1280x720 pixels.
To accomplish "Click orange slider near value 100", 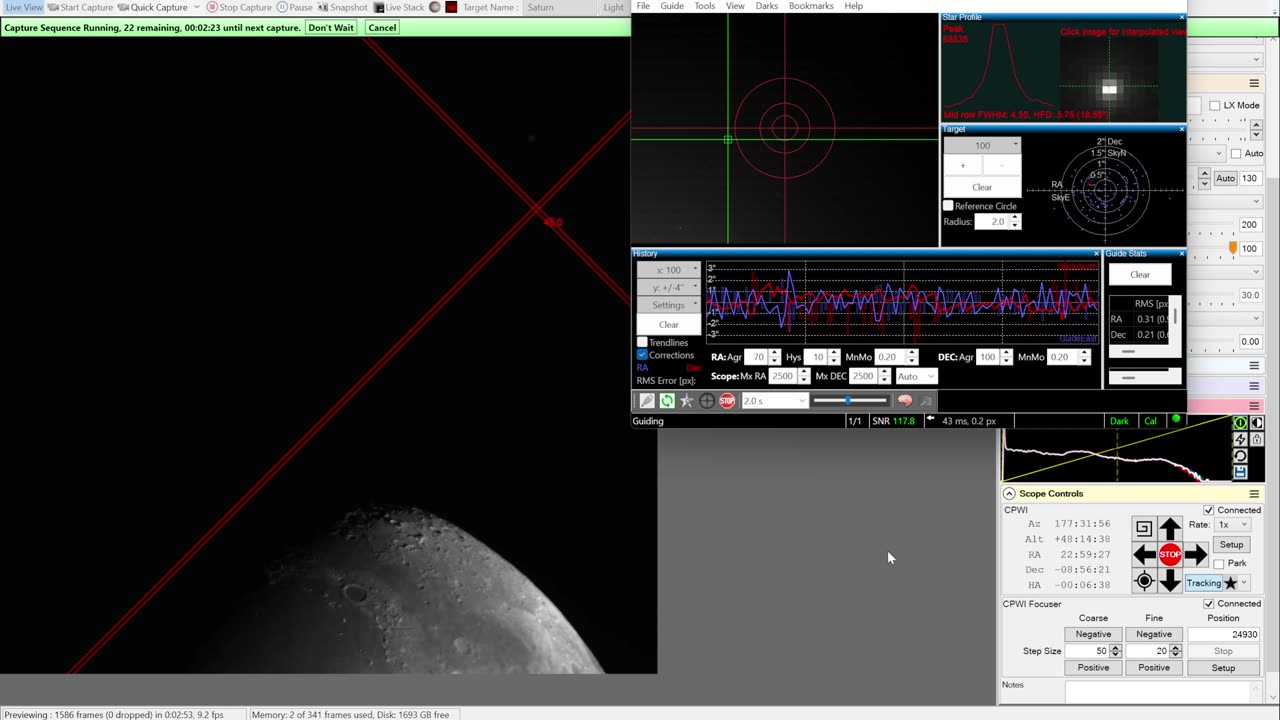I will pos(1233,248).
